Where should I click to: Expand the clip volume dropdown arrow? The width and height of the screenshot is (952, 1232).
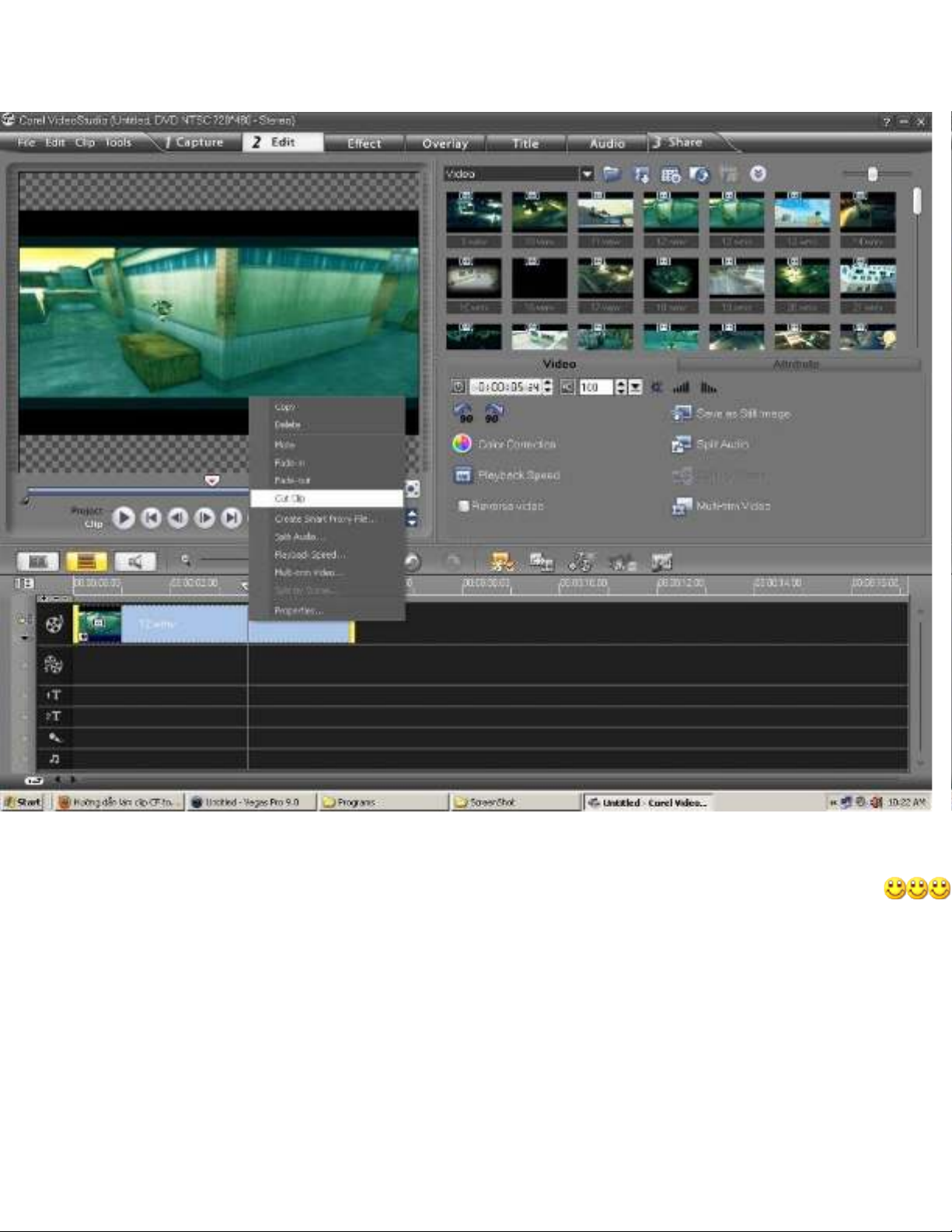tap(636, 387)
